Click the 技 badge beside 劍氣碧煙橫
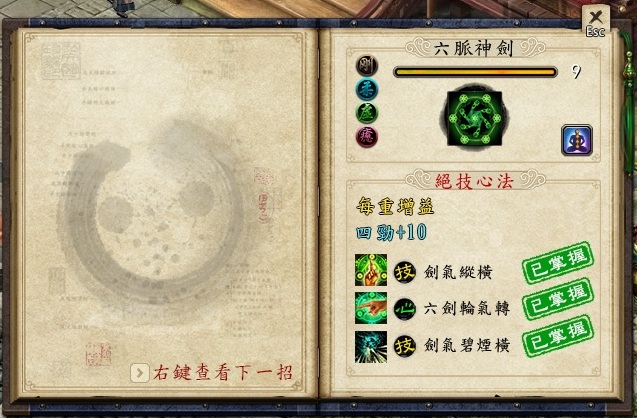This screenshot has width=637, height=418. [405, 346]
